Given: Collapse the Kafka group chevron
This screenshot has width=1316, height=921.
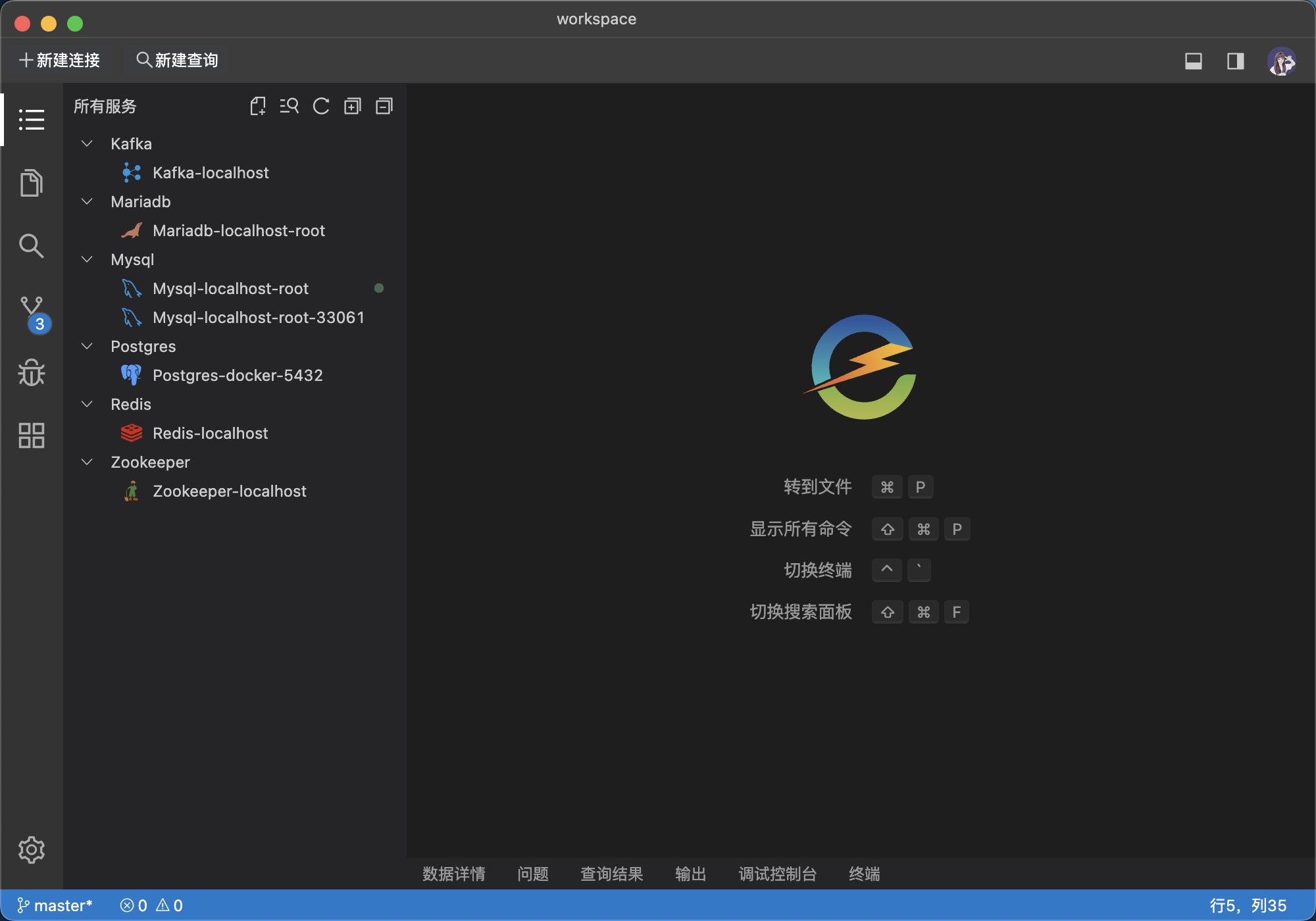Looking at the screenshot, I should [x=87, y=143].
